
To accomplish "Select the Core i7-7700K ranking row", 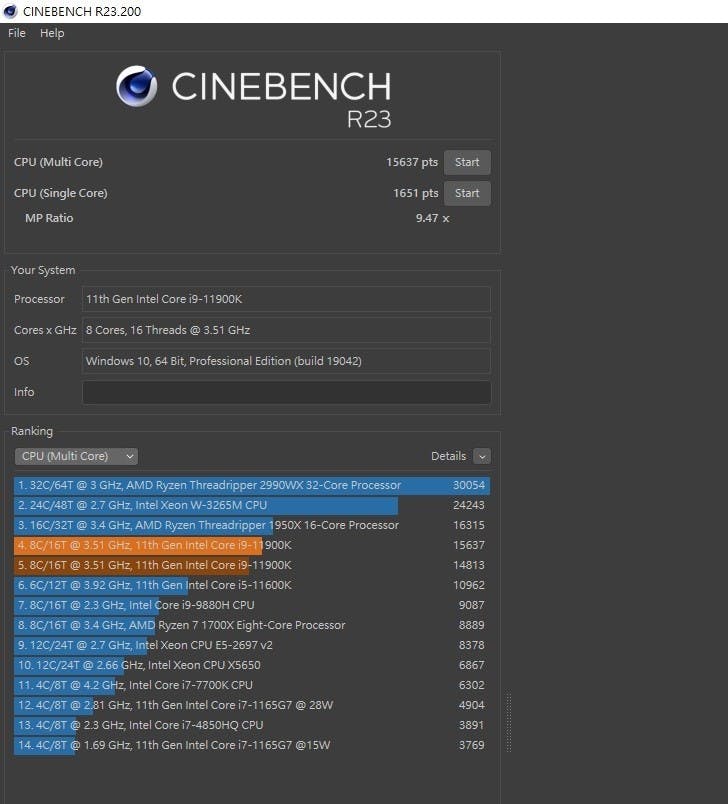I will tap(252, 685).
